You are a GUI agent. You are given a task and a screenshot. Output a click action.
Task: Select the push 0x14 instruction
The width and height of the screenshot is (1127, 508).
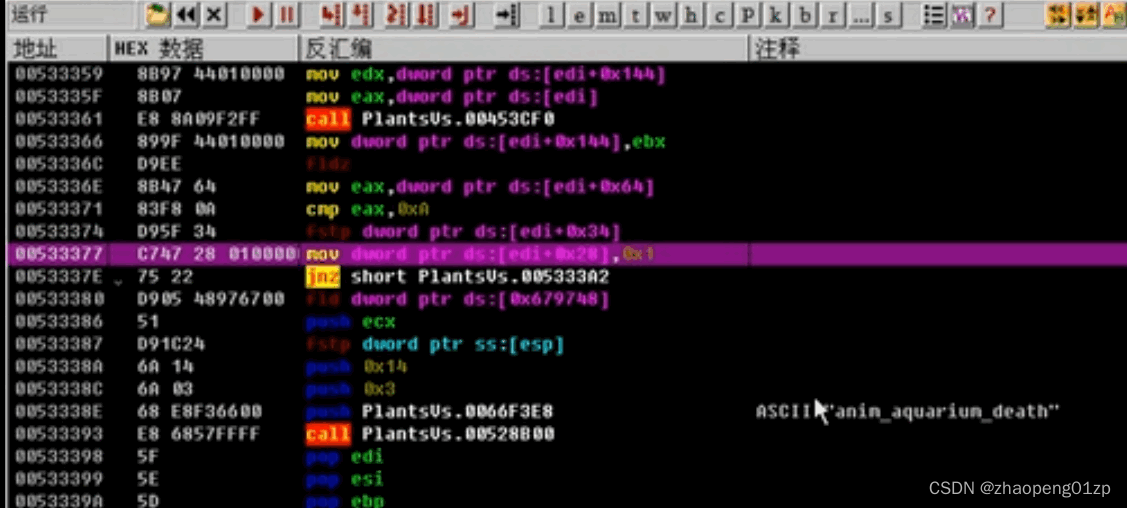(x=356, y=366)
